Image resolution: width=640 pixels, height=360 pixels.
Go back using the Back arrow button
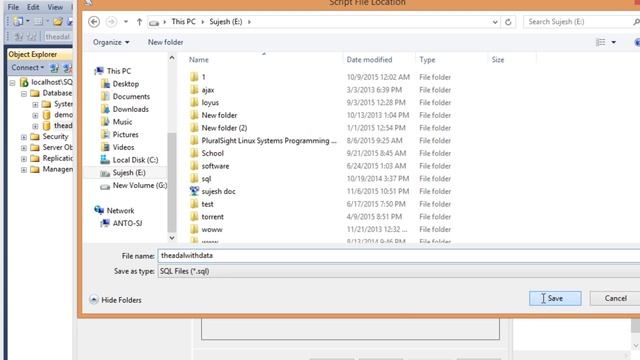[x=94, y=22]
